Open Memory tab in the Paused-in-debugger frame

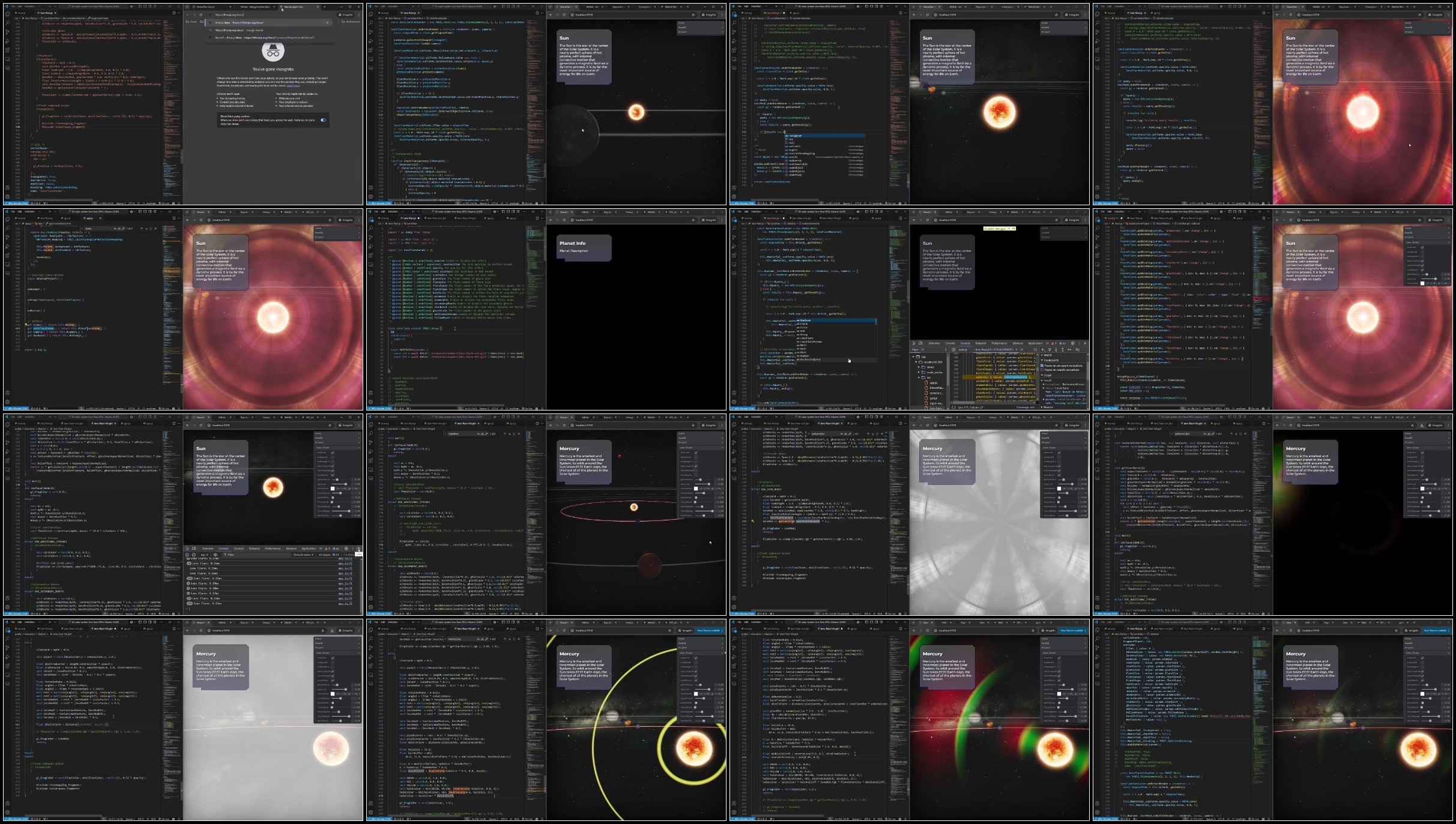pos(1018,343)
